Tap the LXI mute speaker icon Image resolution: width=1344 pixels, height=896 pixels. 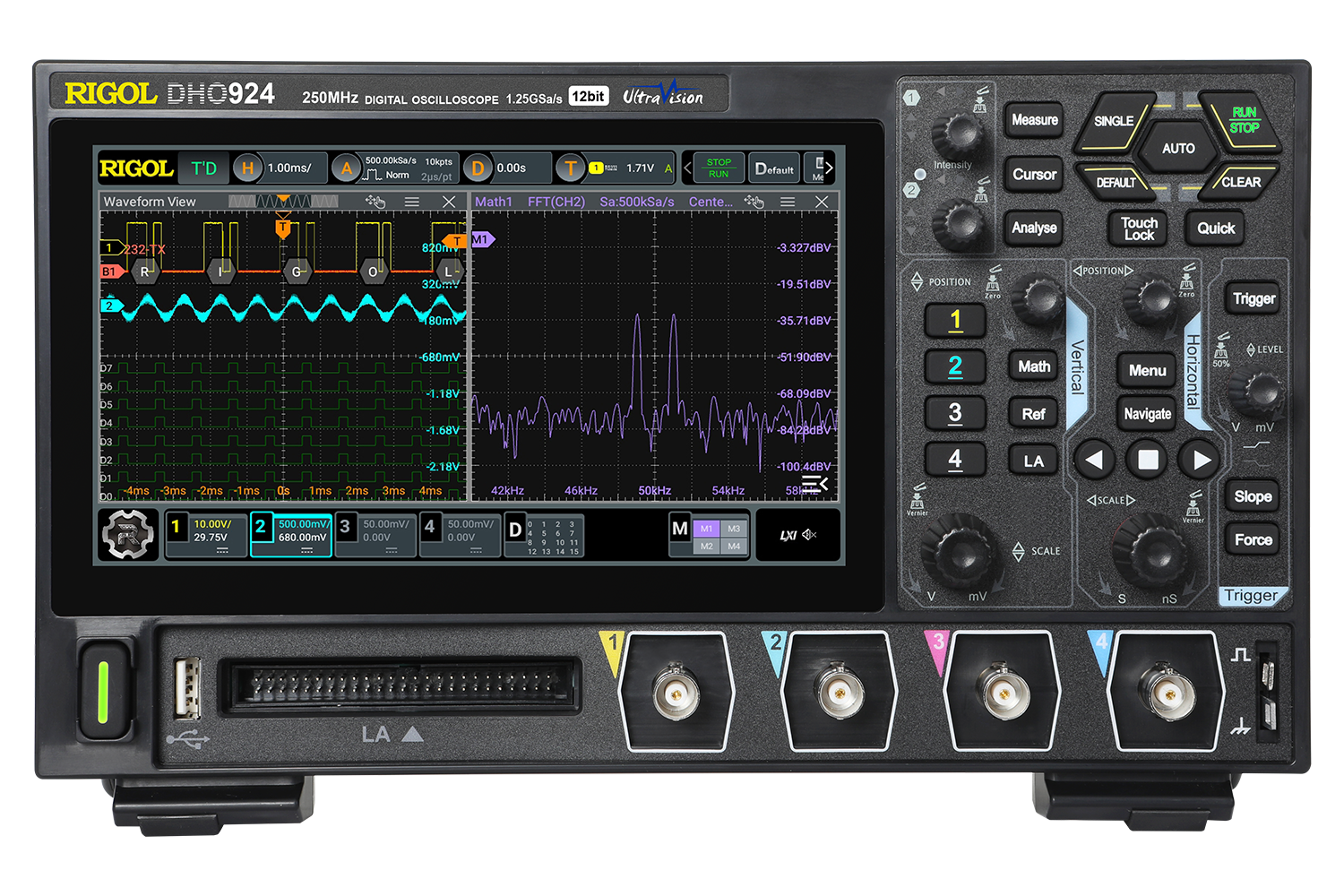[809, 535]
